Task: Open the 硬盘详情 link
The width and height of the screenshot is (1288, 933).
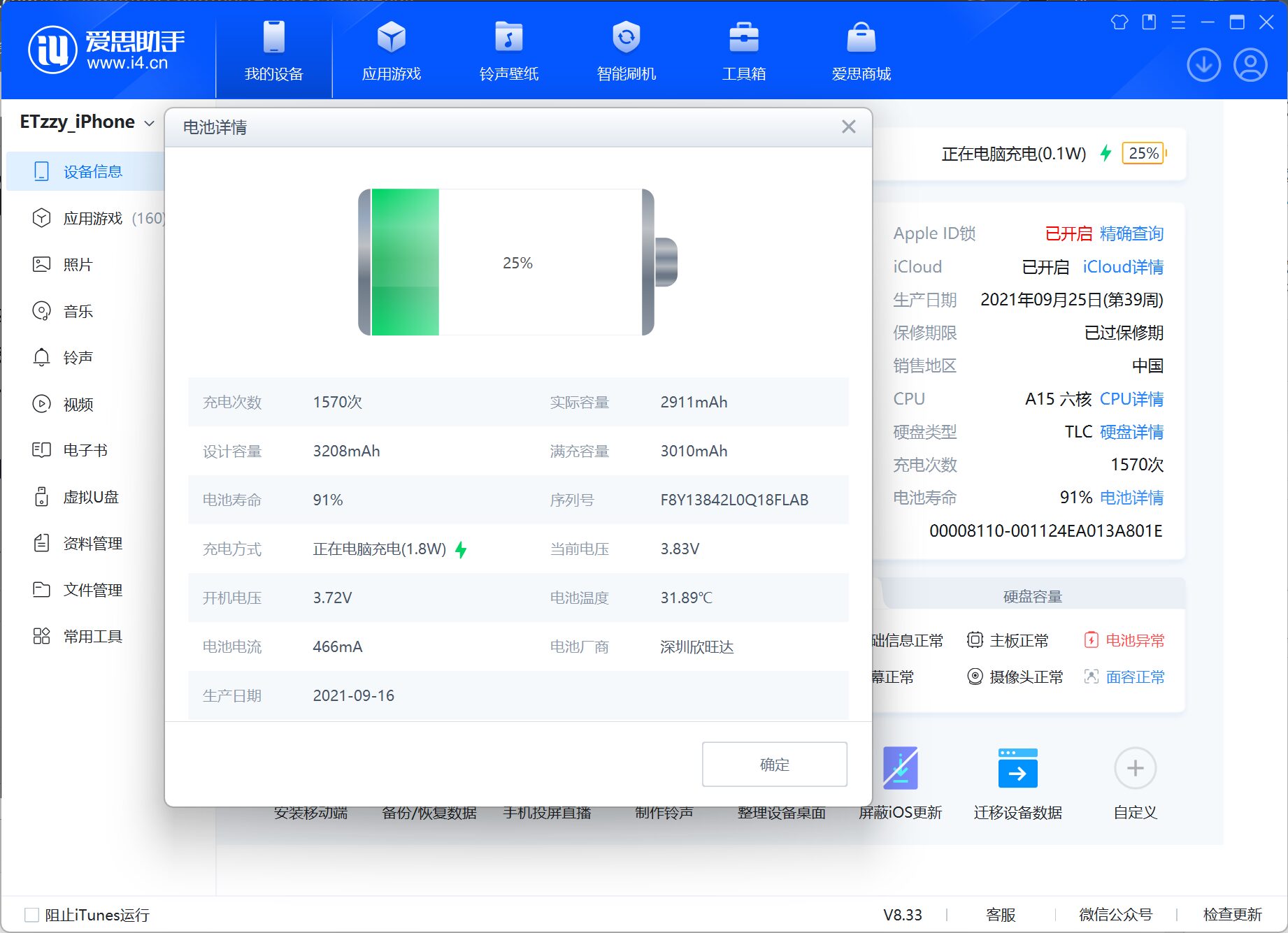Action: coord(1131,432)
